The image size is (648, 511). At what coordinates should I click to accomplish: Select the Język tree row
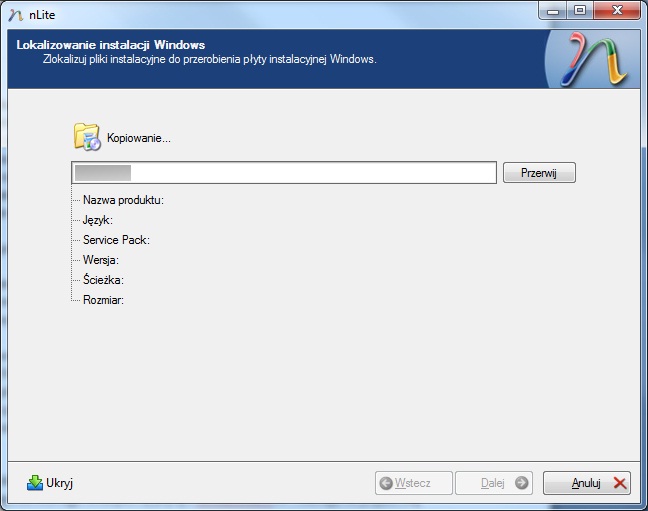tap(98, 220)
